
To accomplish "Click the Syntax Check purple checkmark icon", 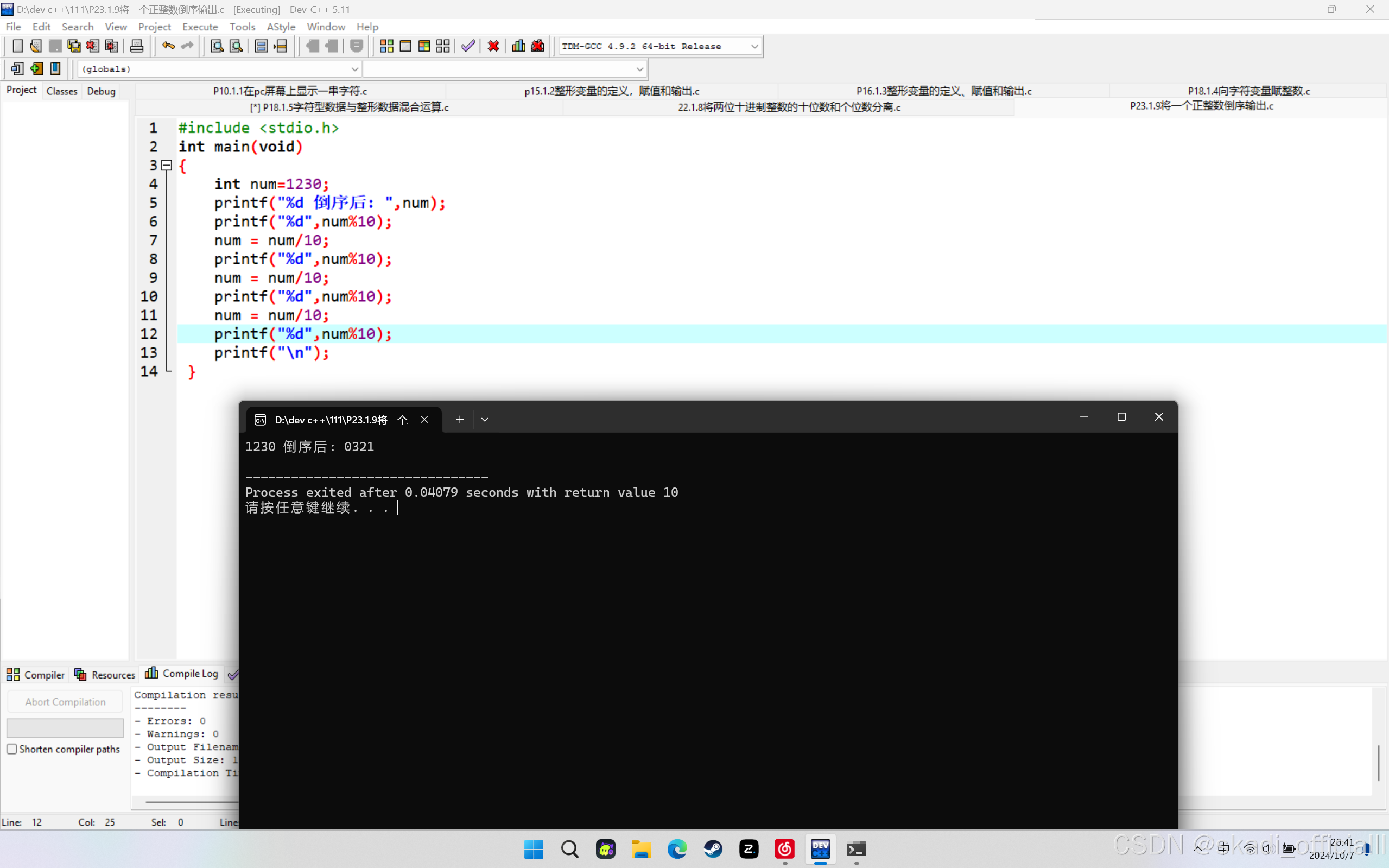I will click(468, 46).
